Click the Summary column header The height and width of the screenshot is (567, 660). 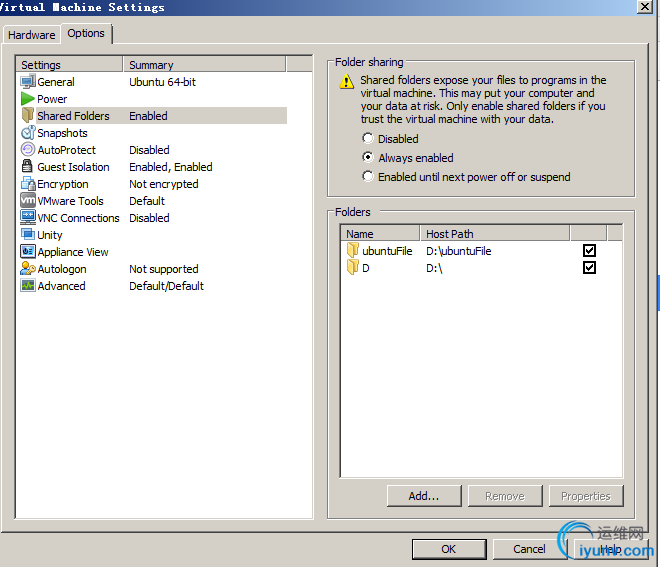pyautogui.click(x=205, y=64)
